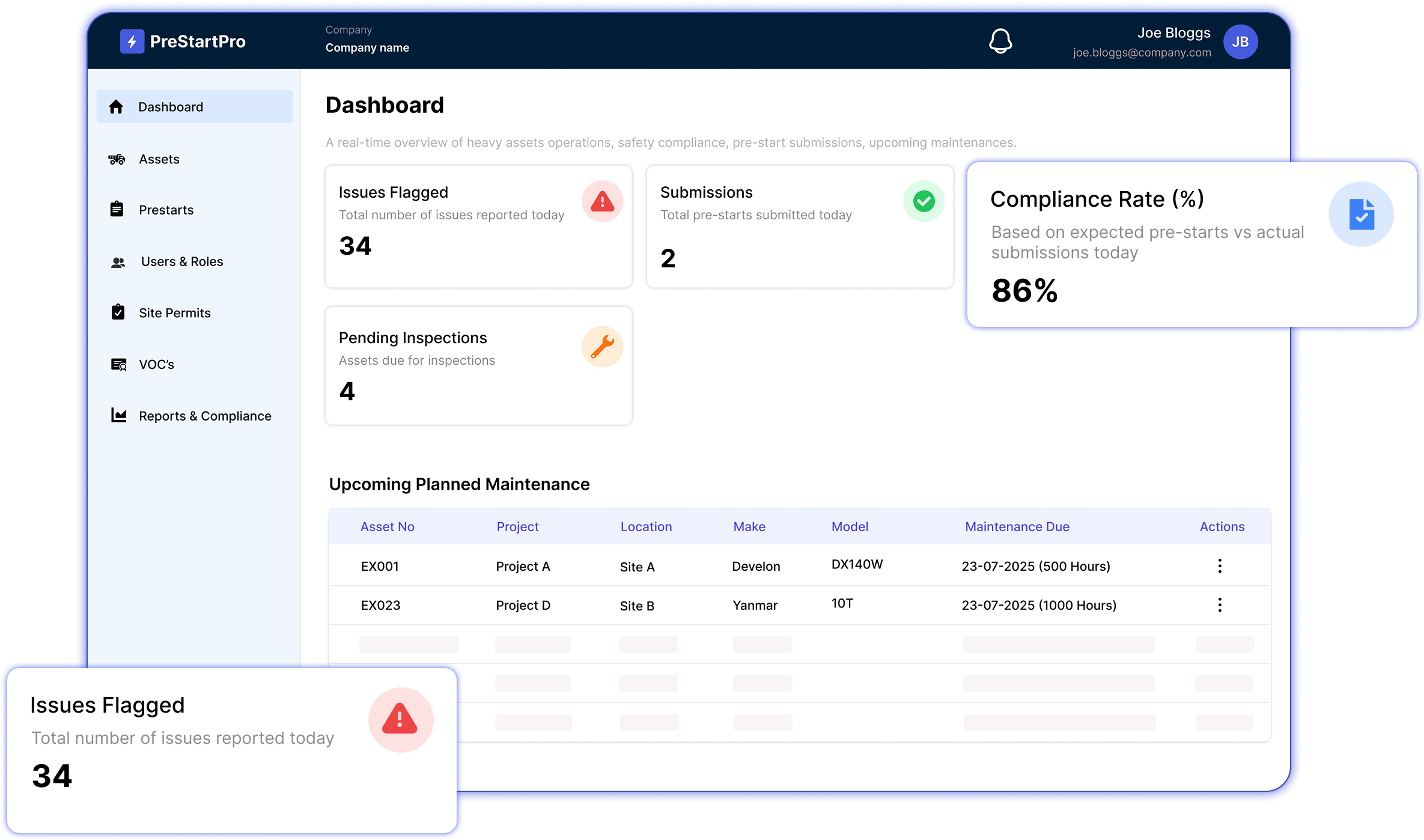Click the Maintenance Due column header
1424x840 pixels.
[1017, 526]
